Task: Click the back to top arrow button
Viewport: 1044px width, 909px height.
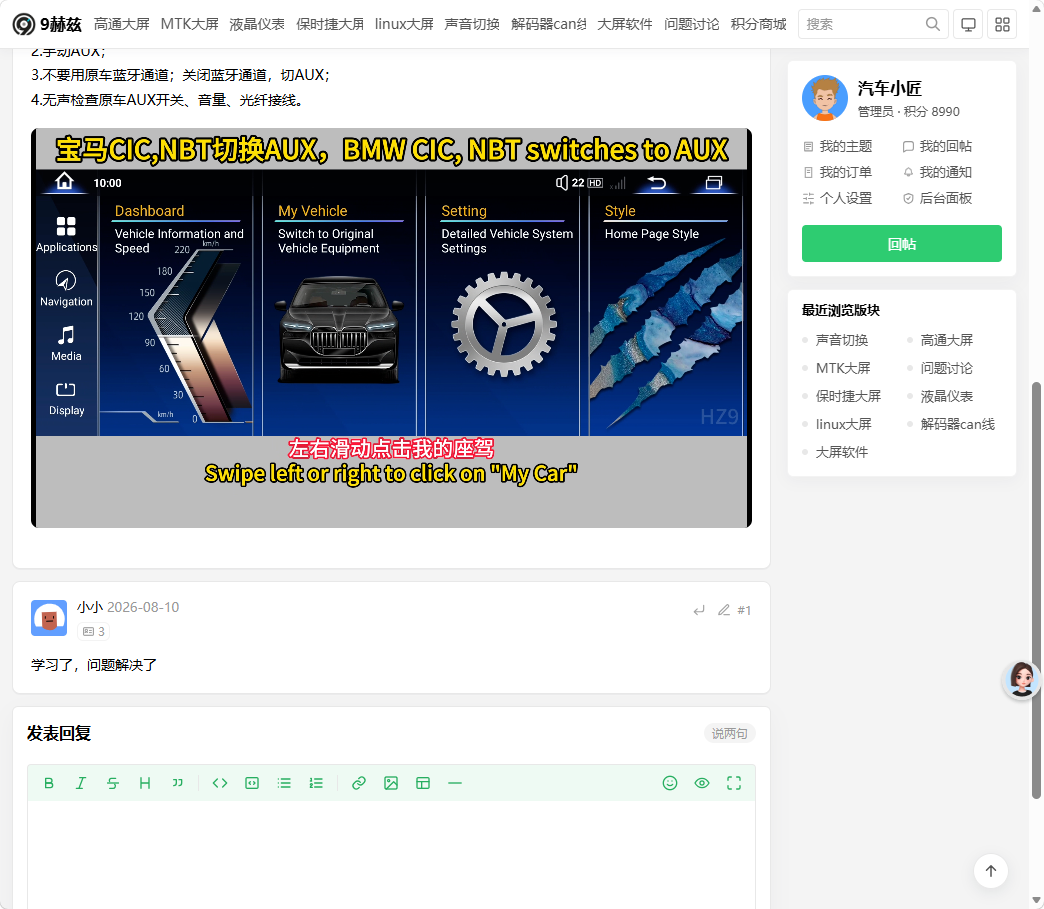Action: 991,871
